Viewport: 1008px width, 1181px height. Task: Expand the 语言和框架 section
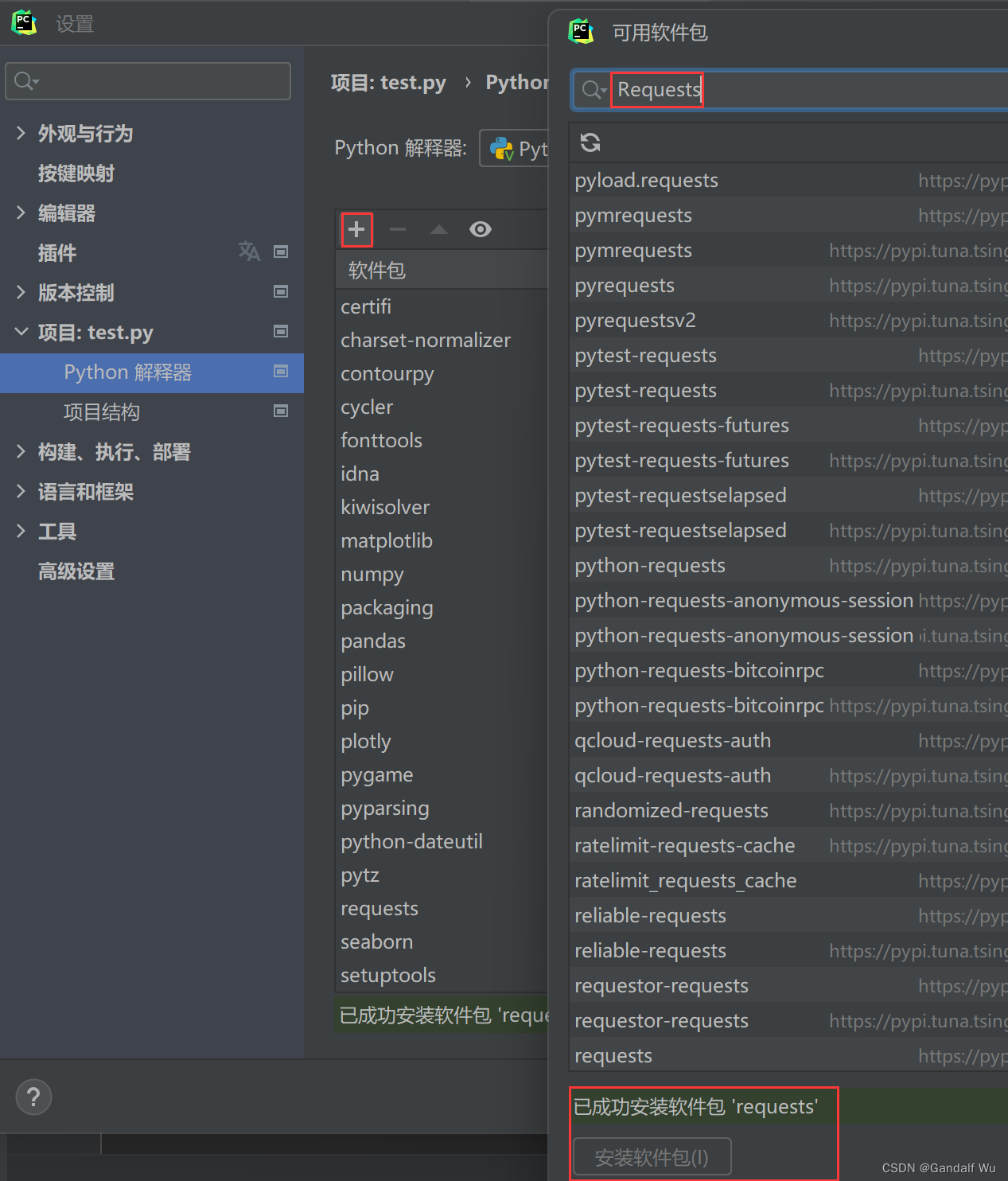point(20,491)
